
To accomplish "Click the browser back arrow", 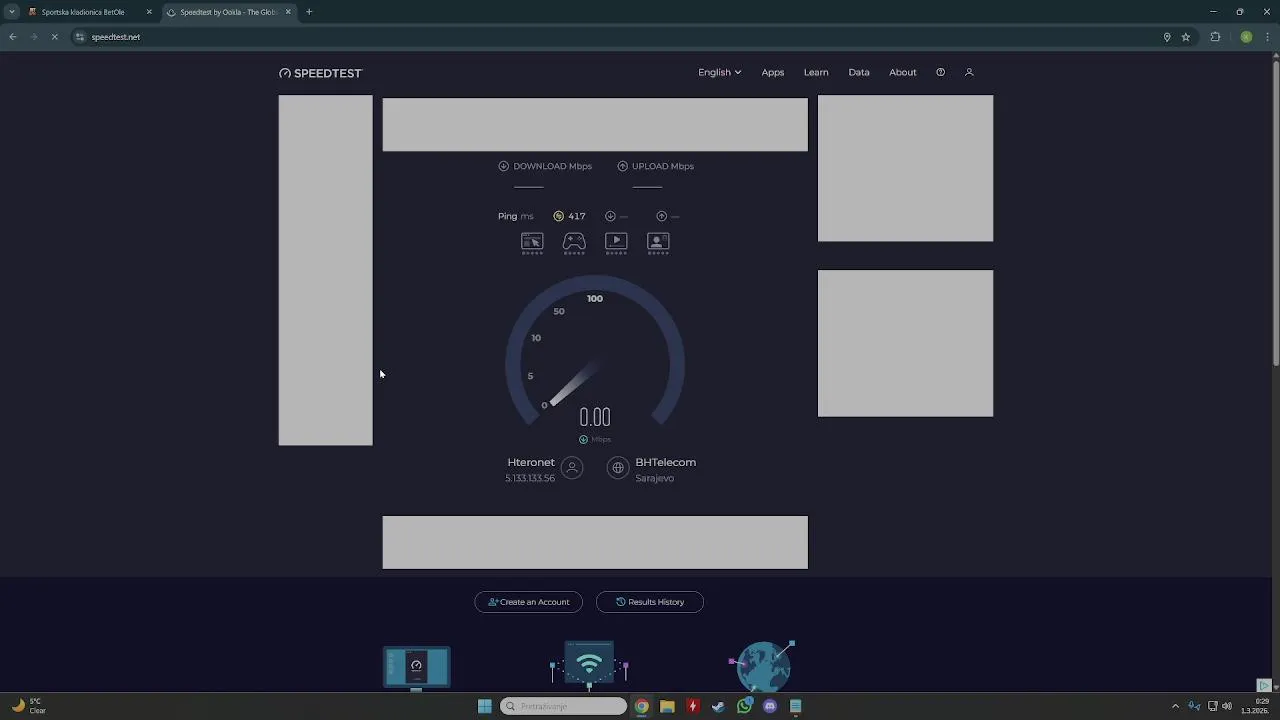I will (x=13, y=37).
